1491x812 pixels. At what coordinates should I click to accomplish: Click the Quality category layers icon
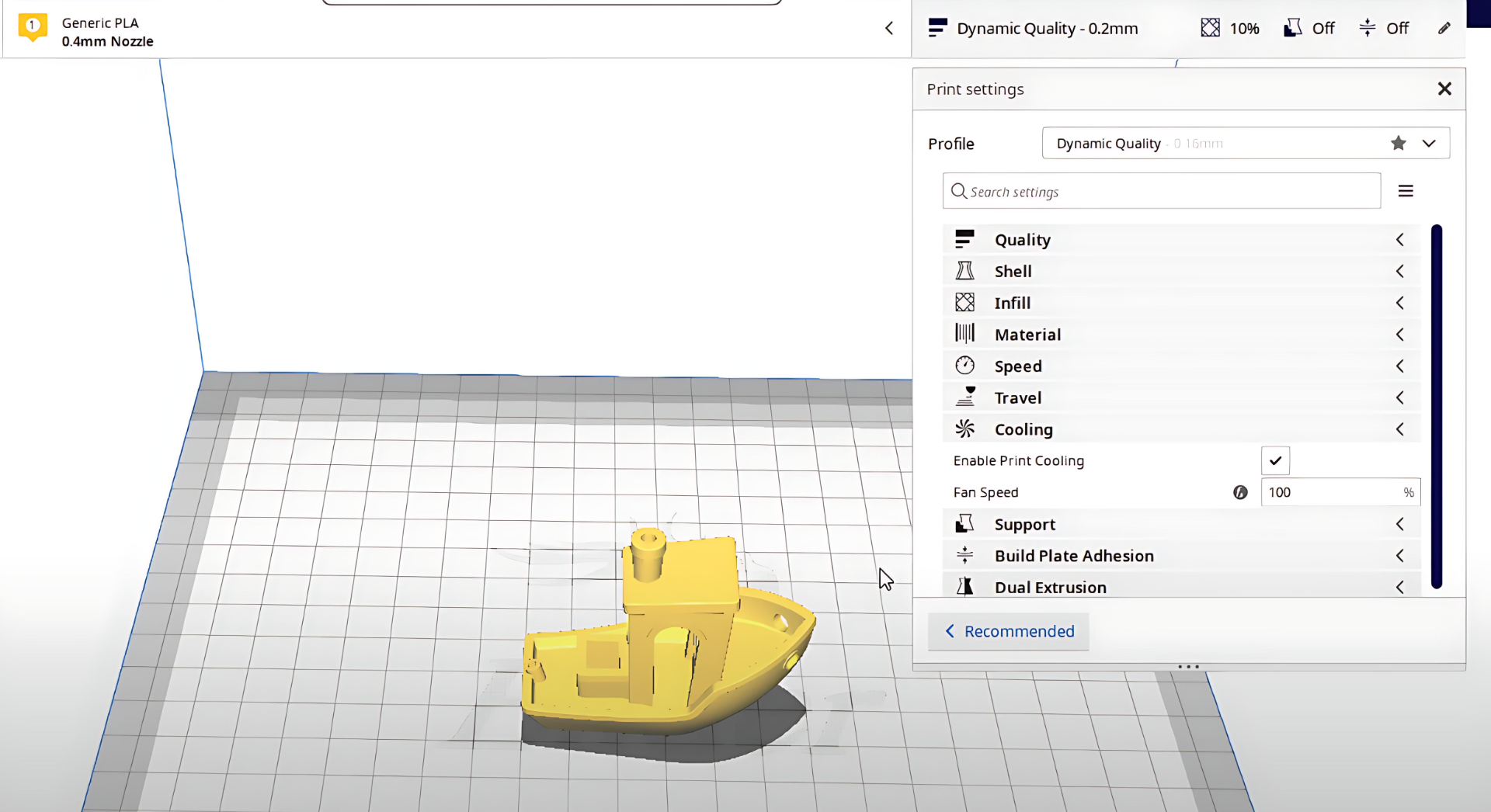click(964, 239)
